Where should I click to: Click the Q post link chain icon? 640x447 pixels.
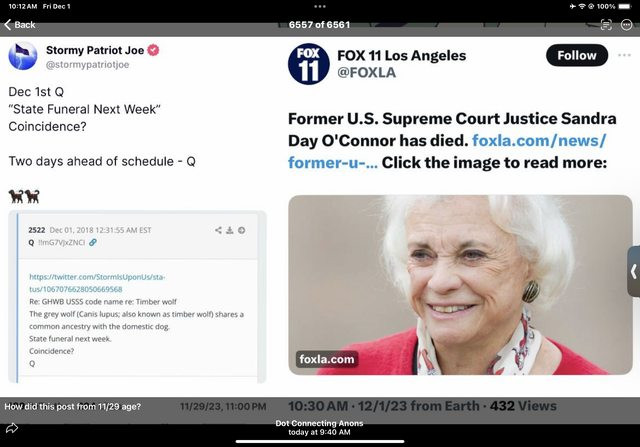pyautogui.click(x=93, y=242)
